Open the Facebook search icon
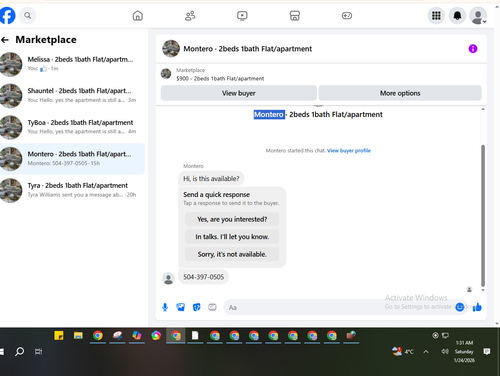 click(x=28, y=15)
